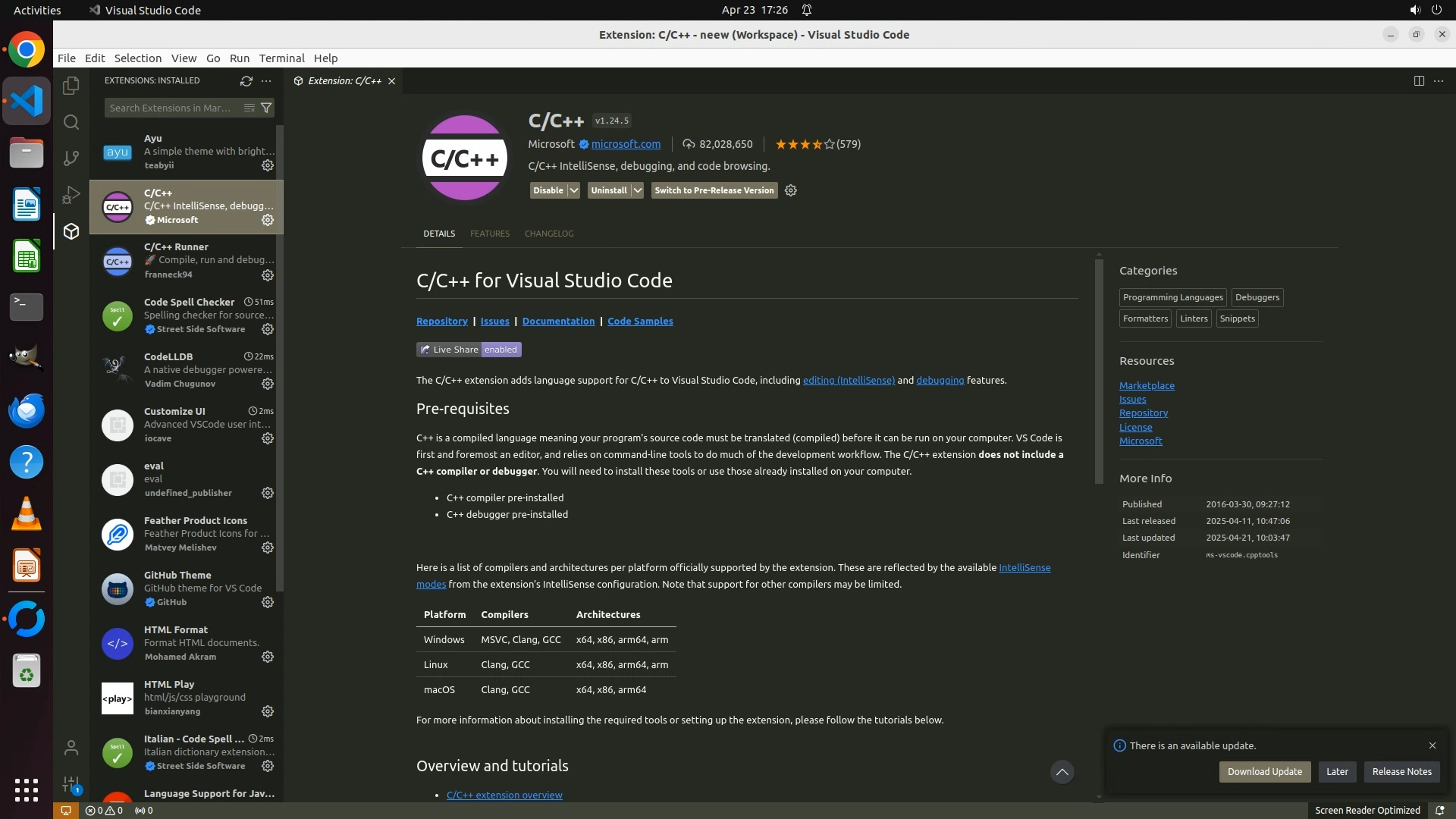Open the Explorer view in activity bar

(71, 86)
